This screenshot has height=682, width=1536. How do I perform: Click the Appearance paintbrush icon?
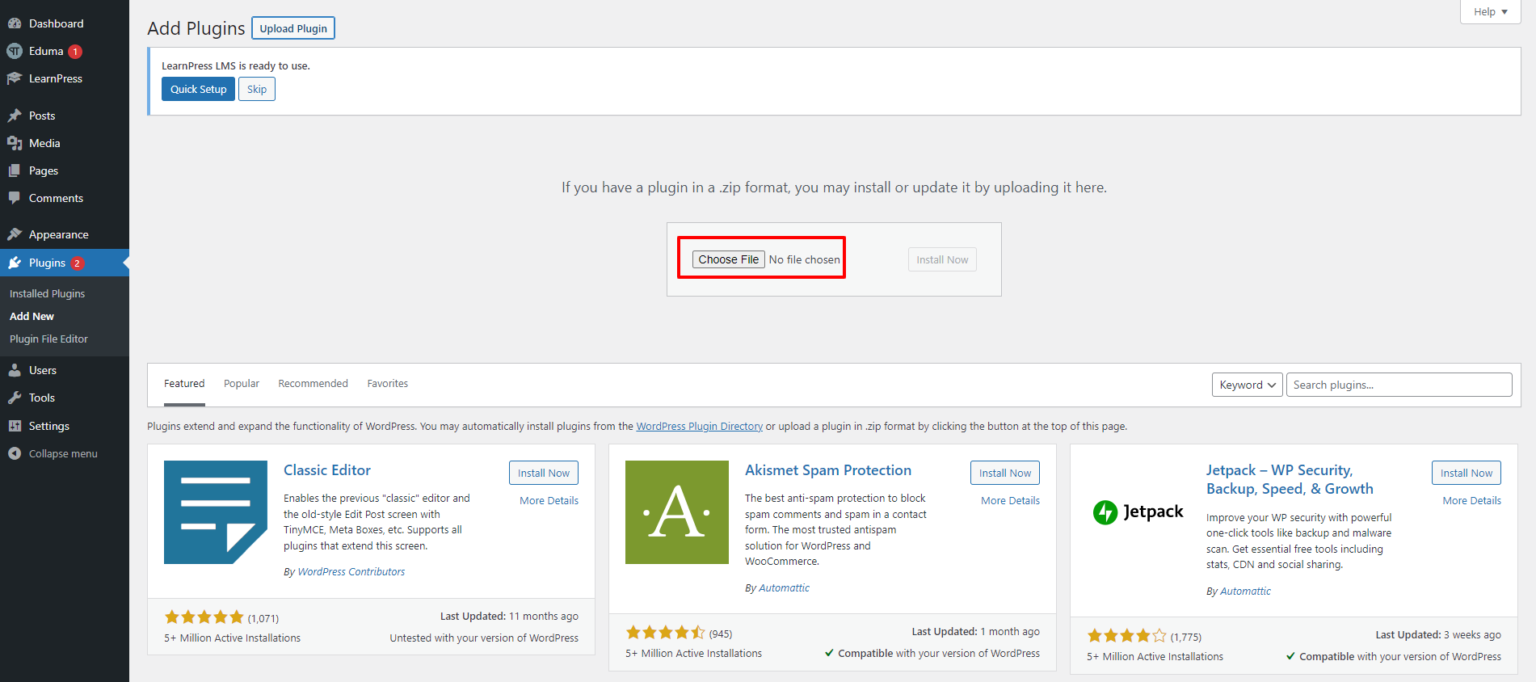point(14,235)
